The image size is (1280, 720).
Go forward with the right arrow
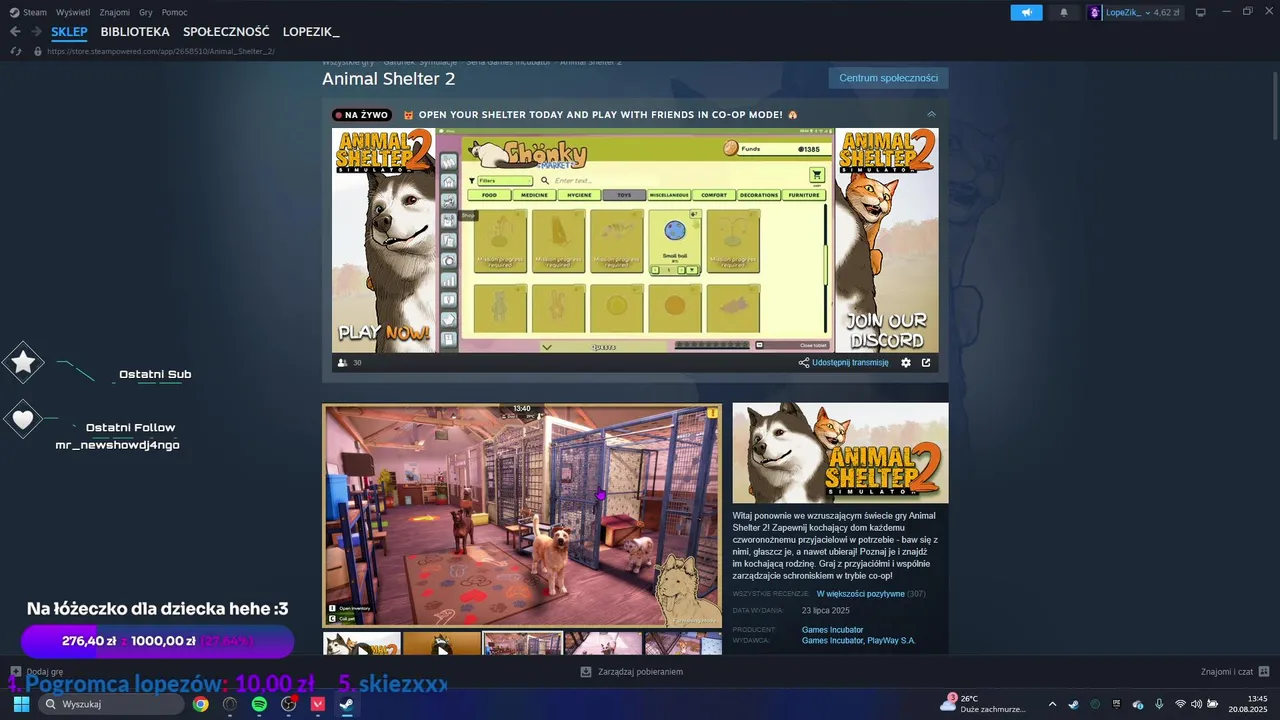(x=36, y=32)
